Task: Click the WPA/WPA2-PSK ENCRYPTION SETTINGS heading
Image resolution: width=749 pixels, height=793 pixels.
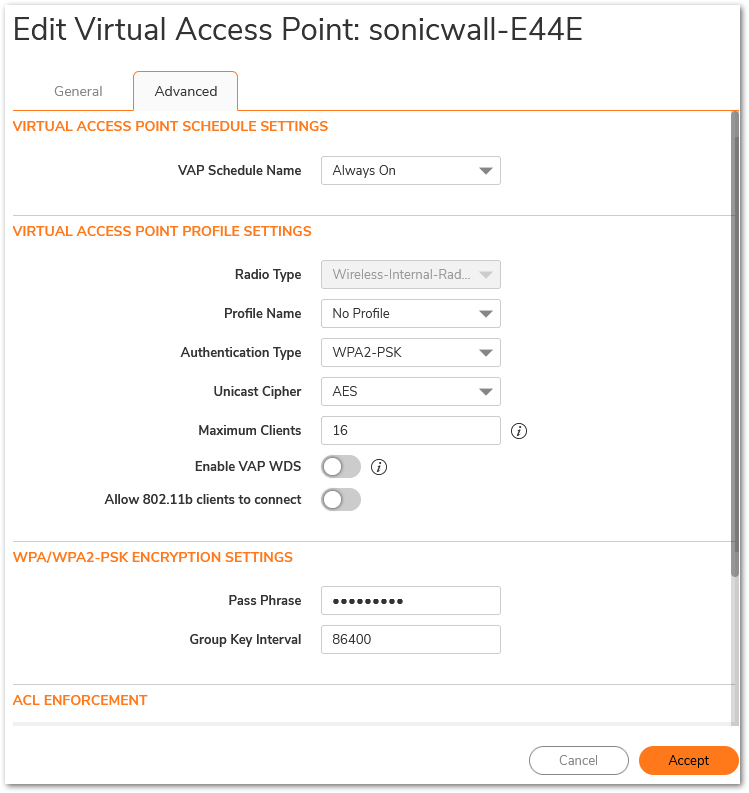Action: 153,557
